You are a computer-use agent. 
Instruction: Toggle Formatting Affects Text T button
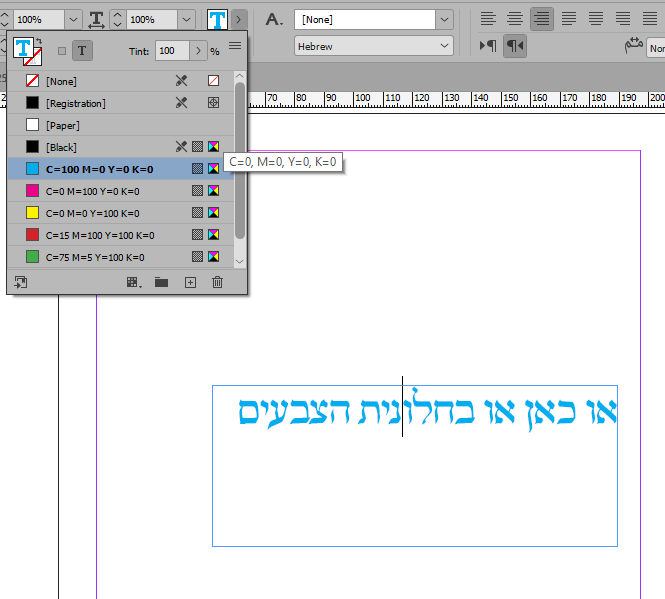tap(82, 51)
